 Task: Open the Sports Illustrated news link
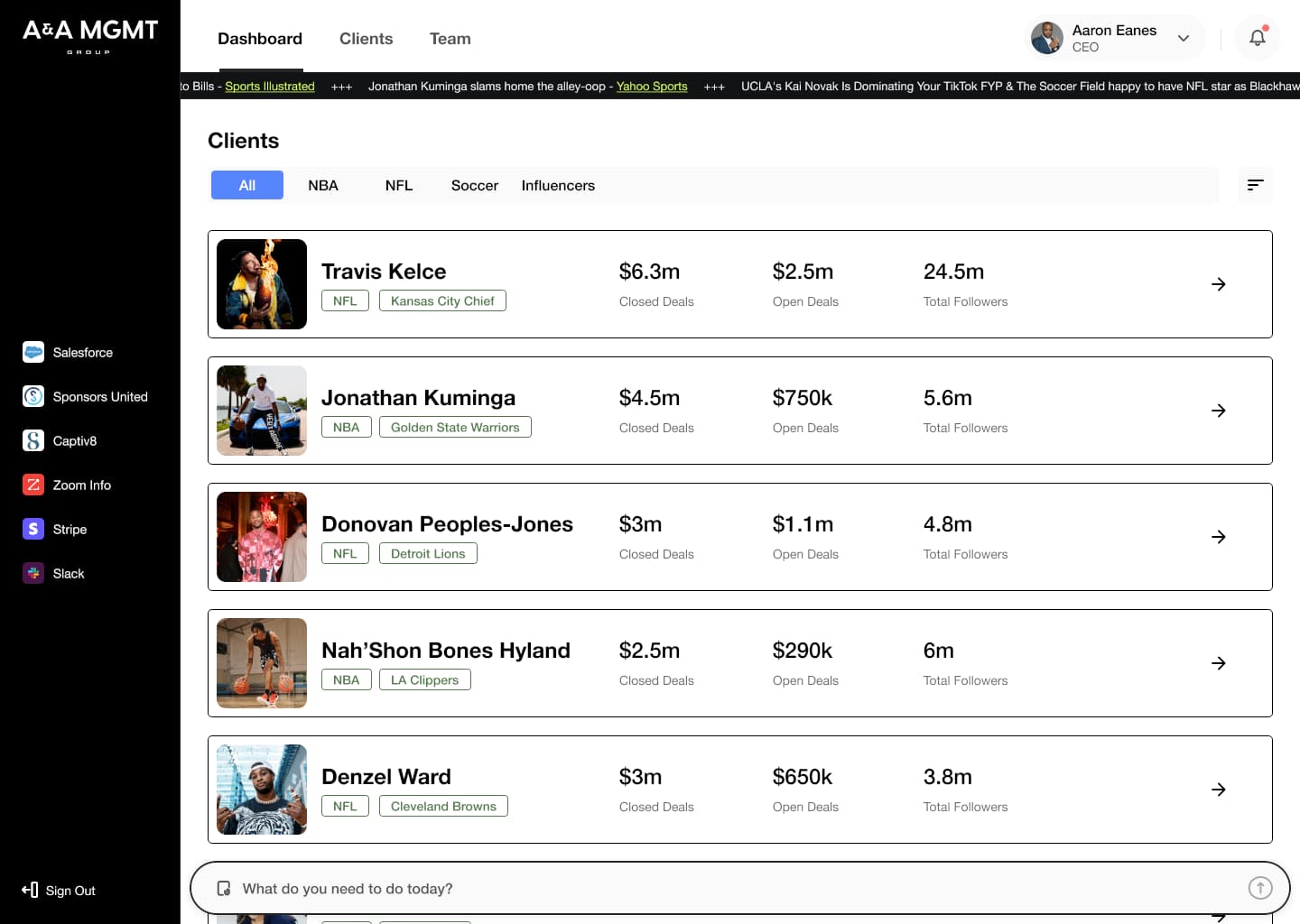[x=270, y=87]
